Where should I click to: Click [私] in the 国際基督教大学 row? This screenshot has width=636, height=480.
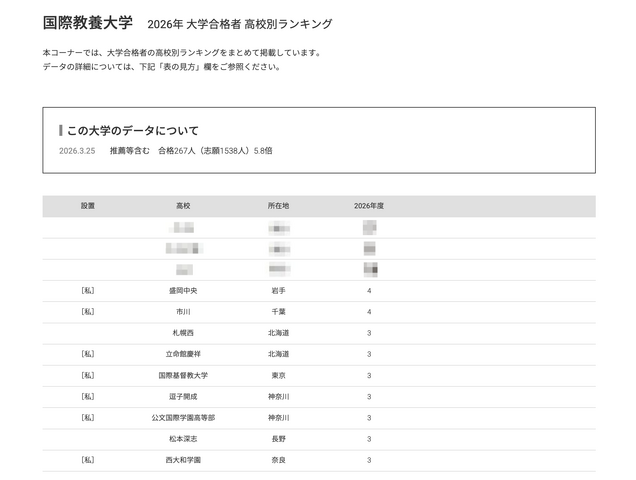tap(88, 375)
